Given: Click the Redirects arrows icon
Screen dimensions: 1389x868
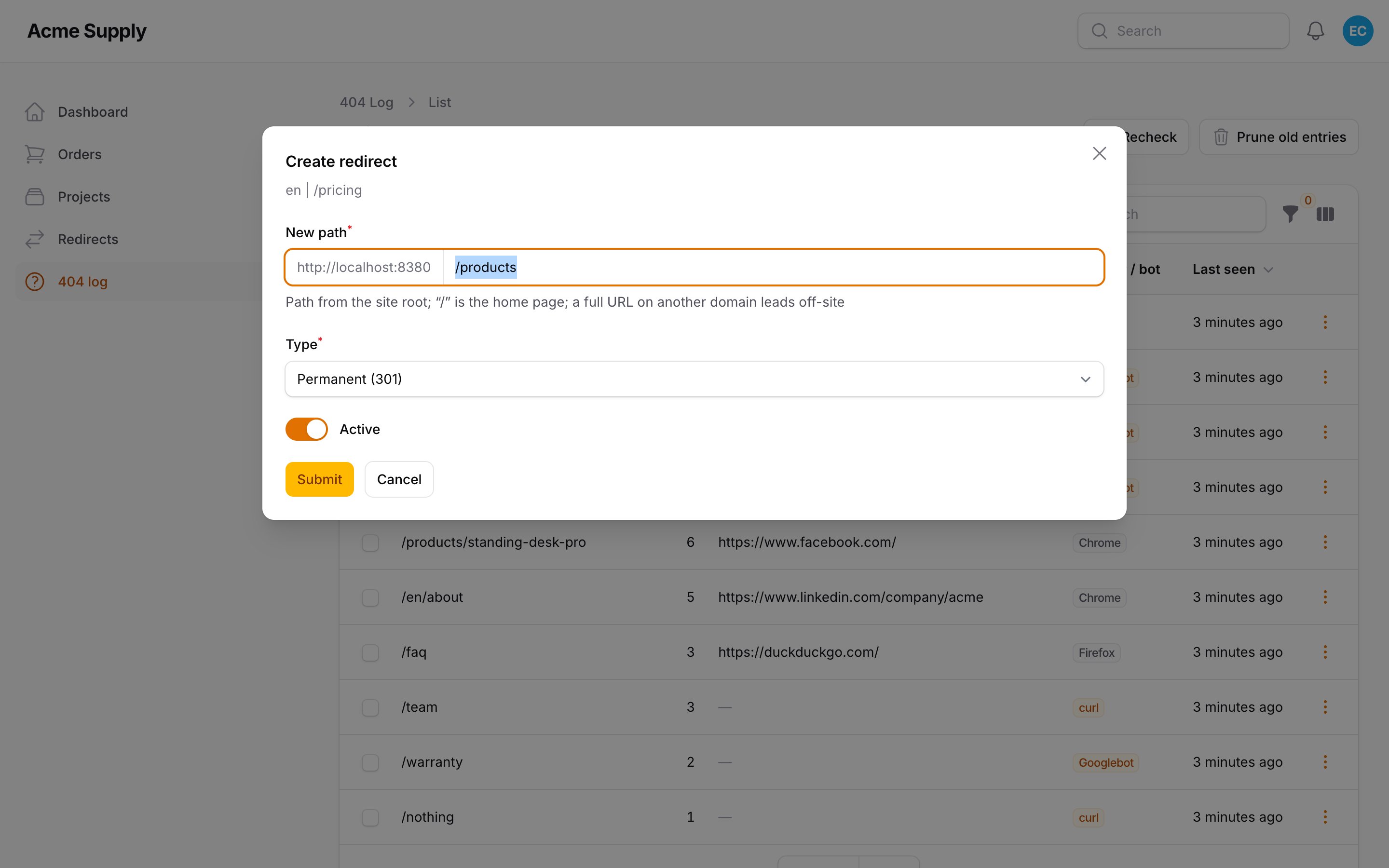Looking at the screenshot, I should tap(35, 239).
